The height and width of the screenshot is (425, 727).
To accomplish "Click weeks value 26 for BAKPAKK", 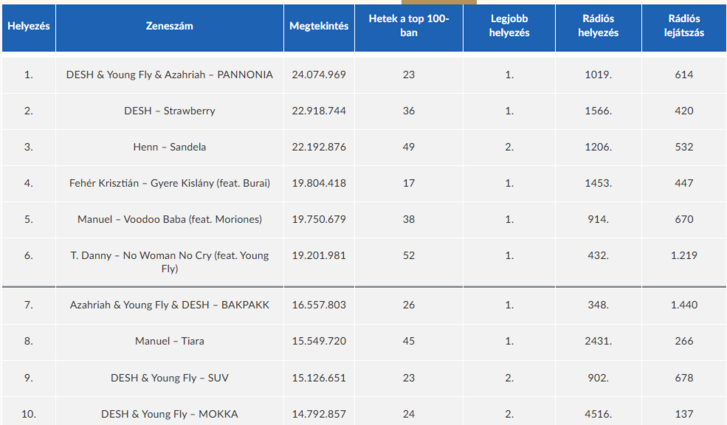I will pyautogui.click(x=408, y=305).
